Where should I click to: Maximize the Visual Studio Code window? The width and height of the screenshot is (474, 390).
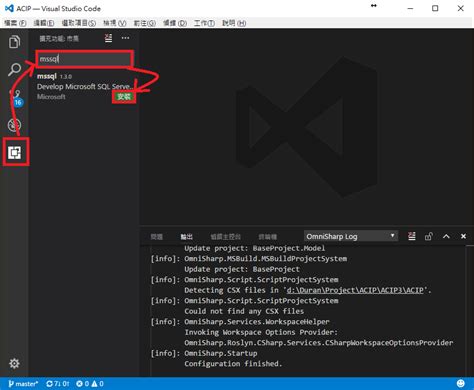[435, 8]
